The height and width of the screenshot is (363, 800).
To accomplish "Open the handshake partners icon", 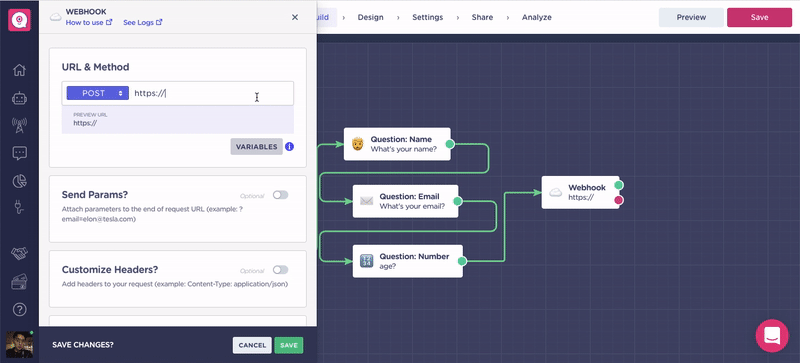I will tap(19, 253).
